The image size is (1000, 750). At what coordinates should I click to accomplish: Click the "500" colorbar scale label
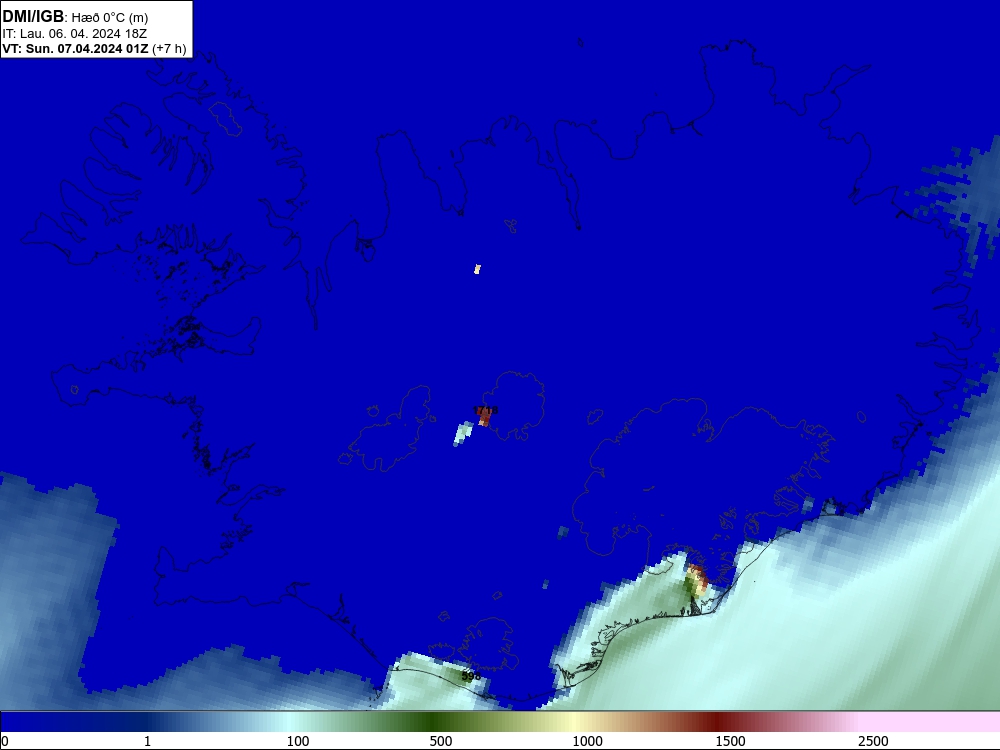click(x=441, y=741)
